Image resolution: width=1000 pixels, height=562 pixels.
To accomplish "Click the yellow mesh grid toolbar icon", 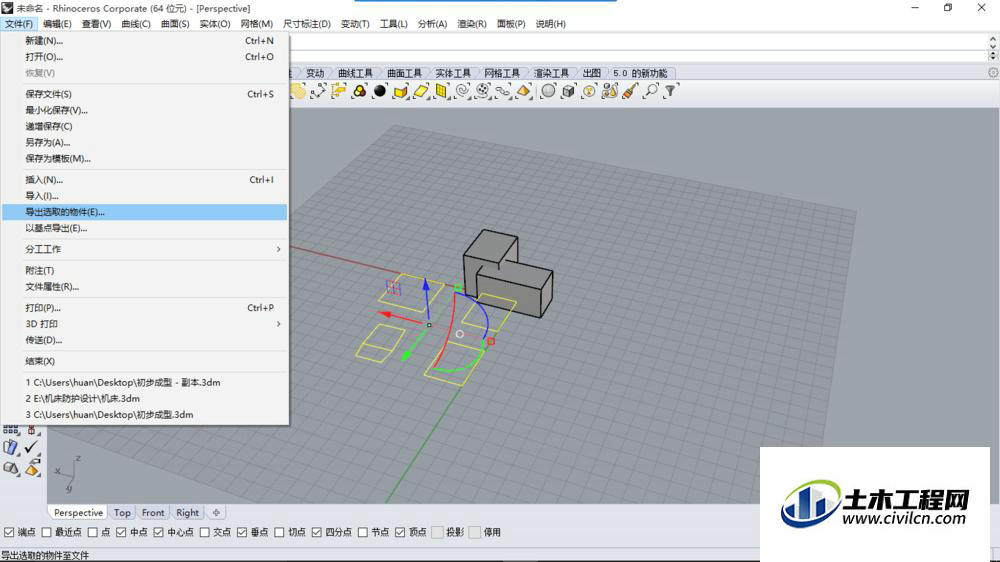I will coord(441,91).
